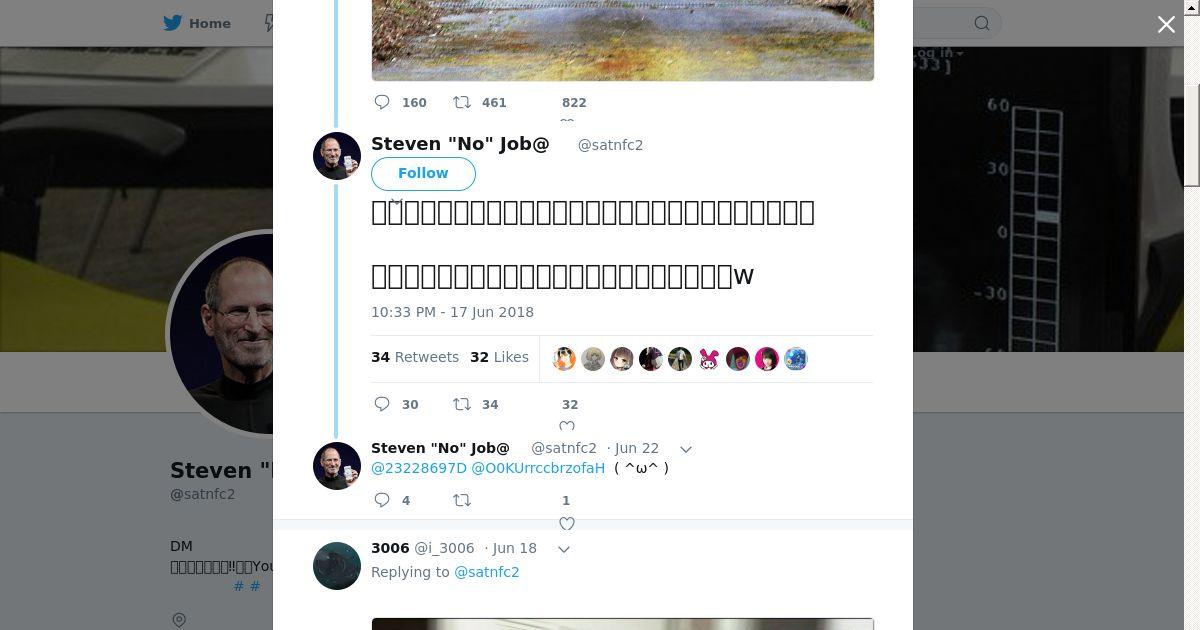This screenshot has height=630, width=1200.
Task: Retweet the main tweet with 34 retweets
Action: (x=462, y=404)
